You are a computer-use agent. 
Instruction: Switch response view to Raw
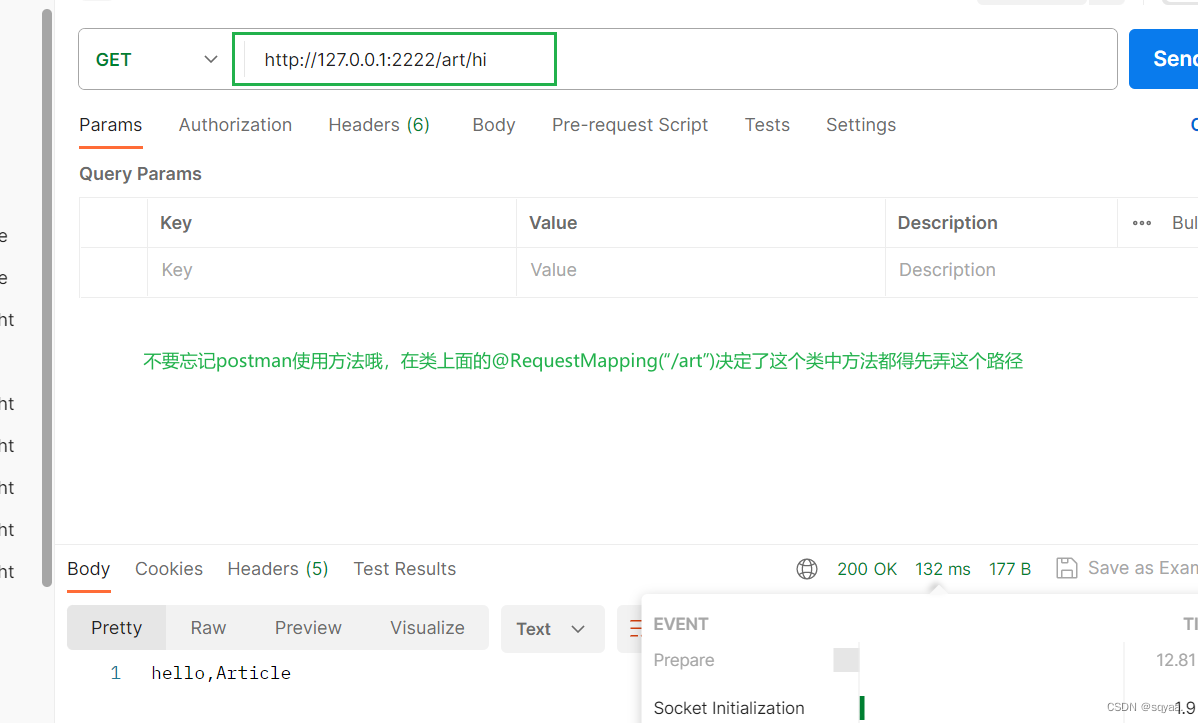click(x=207, y=628)
